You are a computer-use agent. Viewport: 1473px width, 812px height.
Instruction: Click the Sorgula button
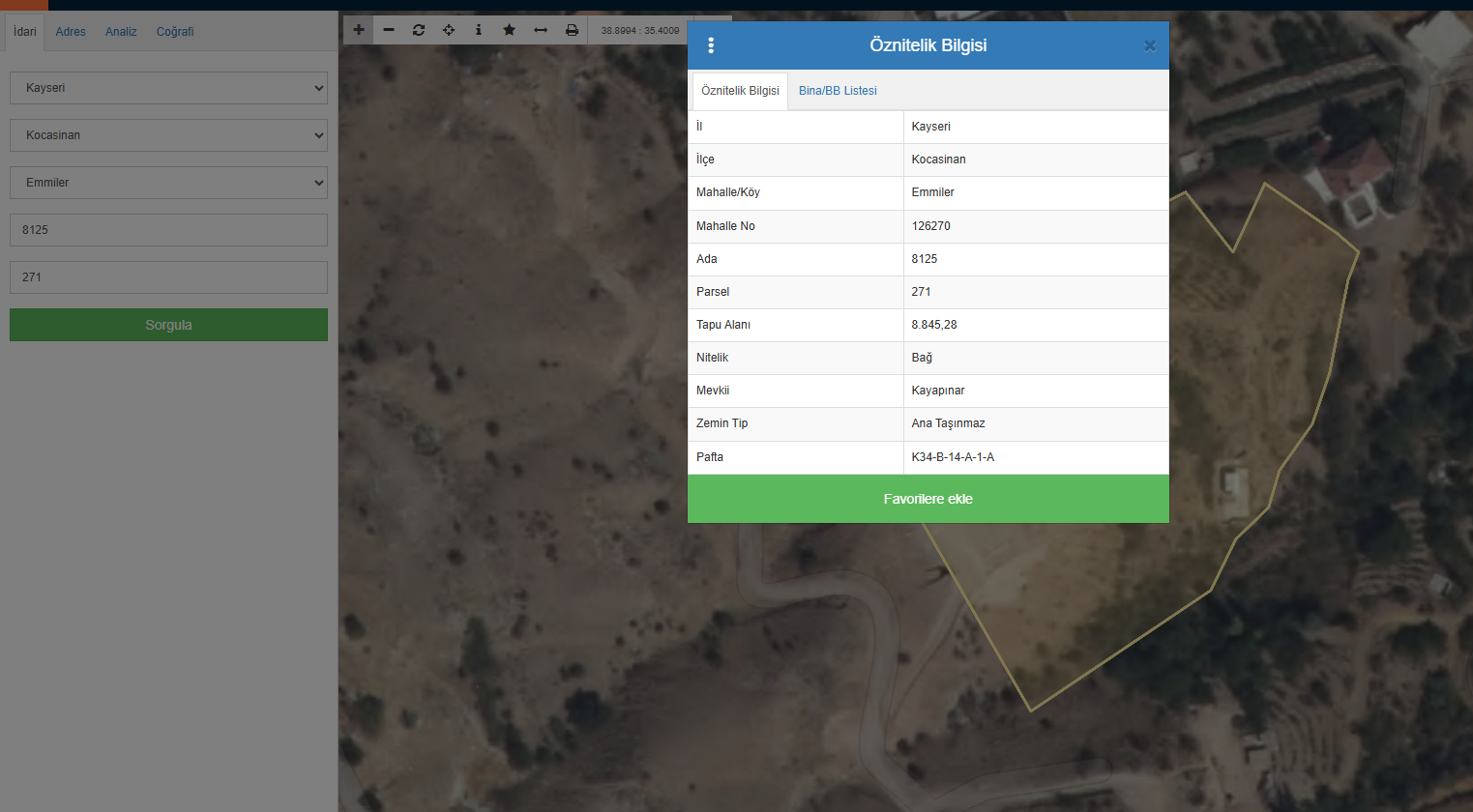168,325
